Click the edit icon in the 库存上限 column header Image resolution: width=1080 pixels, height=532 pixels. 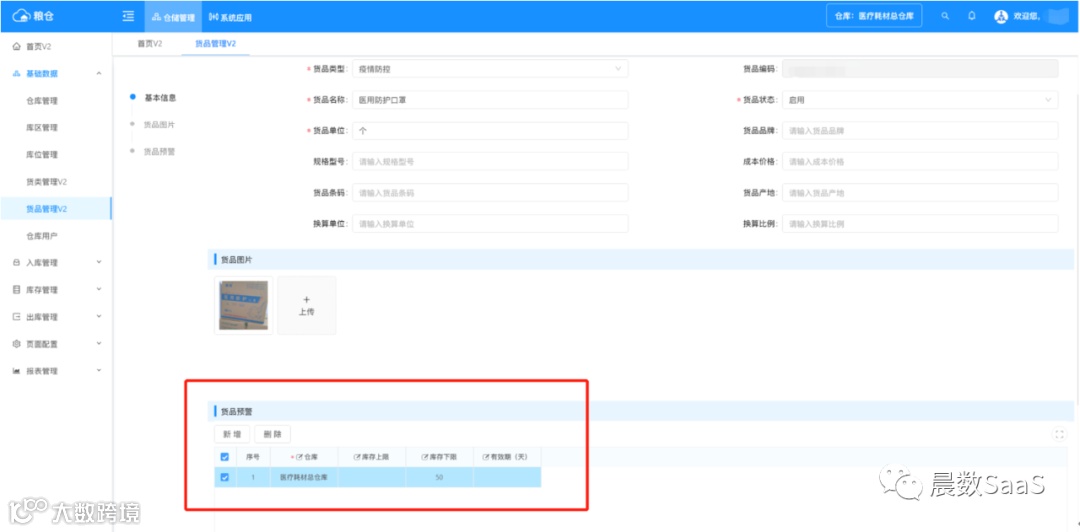point(357,457)
